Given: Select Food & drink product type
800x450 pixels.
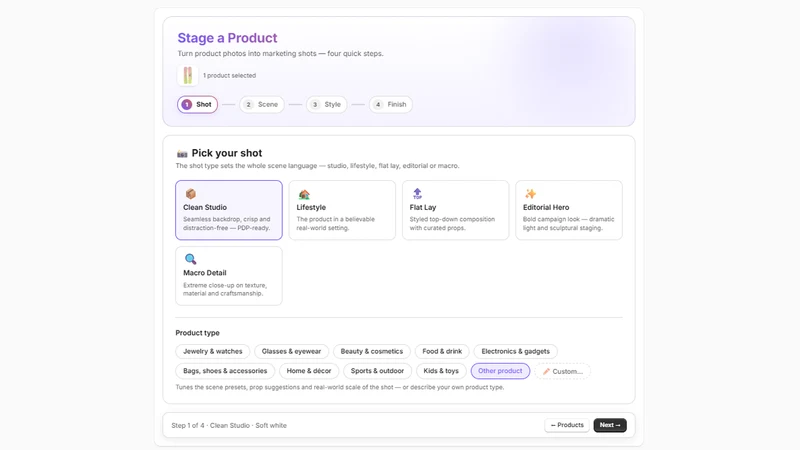Looking at the screenshot, I should [442, 352].
